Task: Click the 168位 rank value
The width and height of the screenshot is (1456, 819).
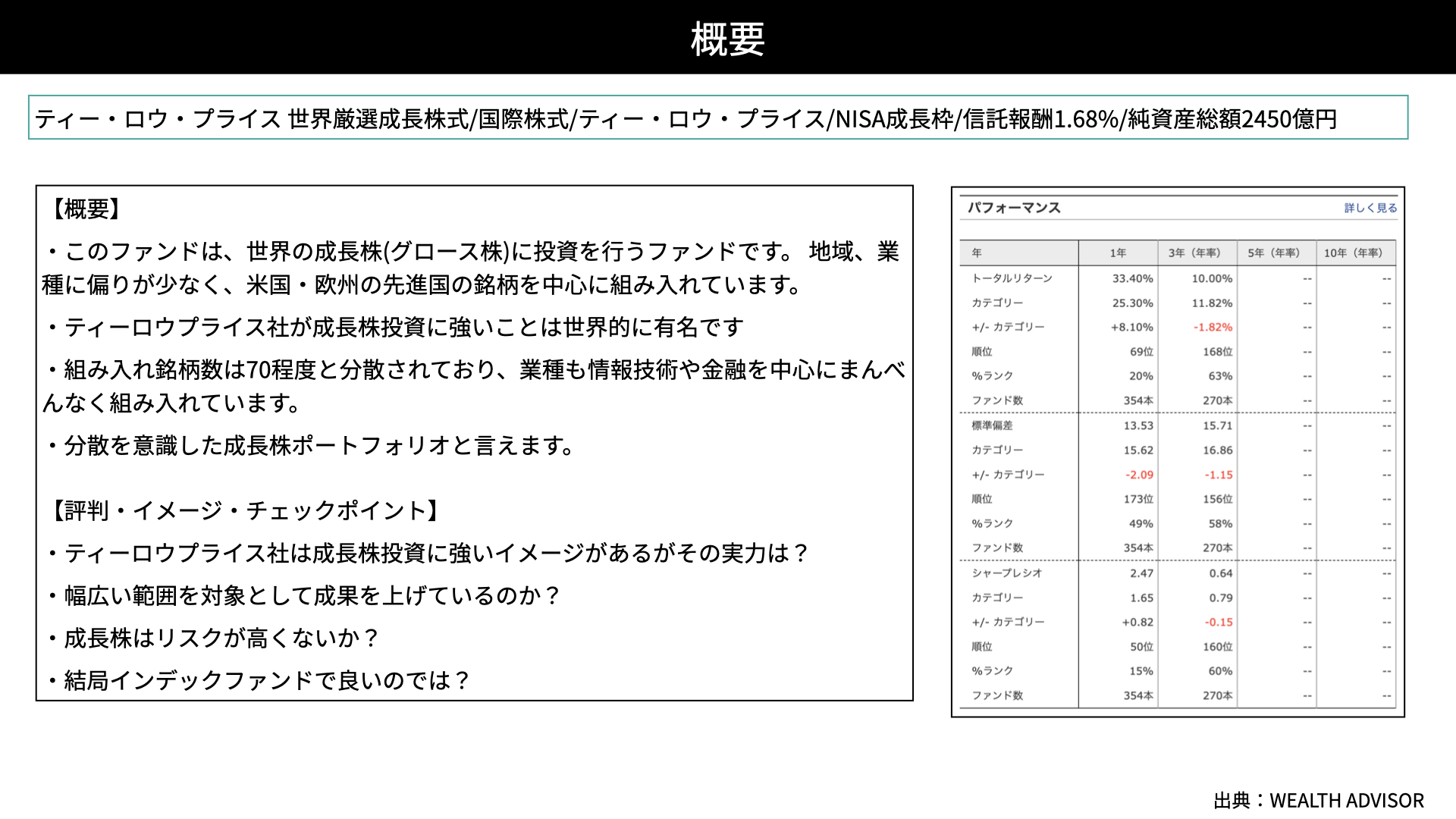Action: coord(1218,352)
